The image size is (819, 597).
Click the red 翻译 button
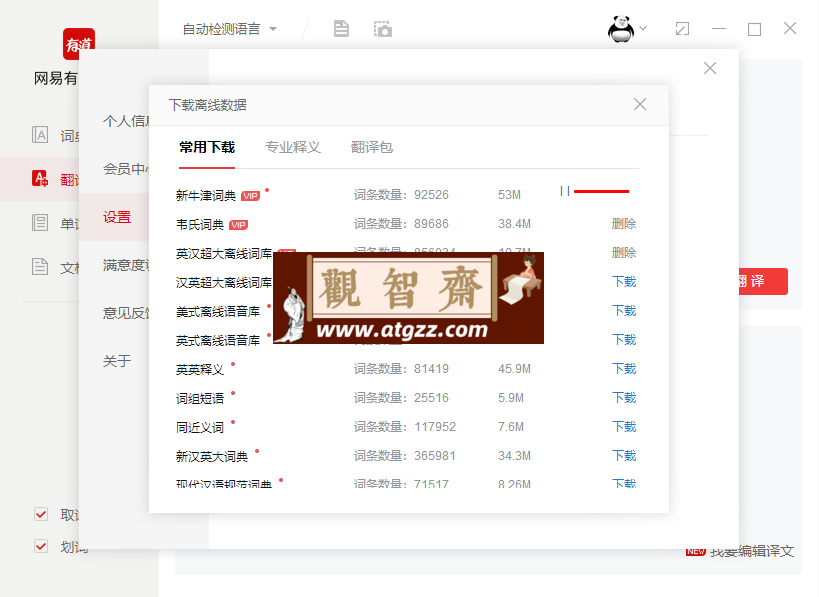point(763,282)
